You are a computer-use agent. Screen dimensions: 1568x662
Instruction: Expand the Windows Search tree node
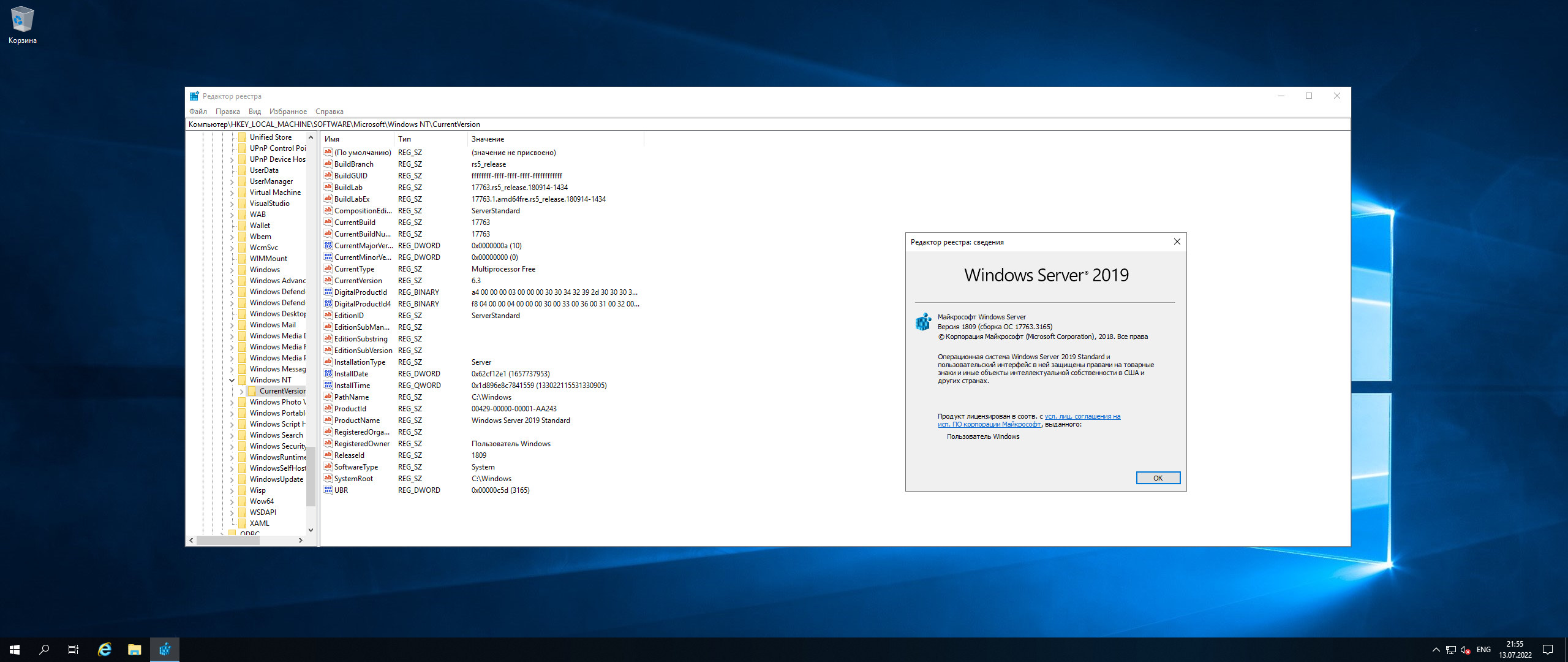pyautogui.click(x=232, y=435)
